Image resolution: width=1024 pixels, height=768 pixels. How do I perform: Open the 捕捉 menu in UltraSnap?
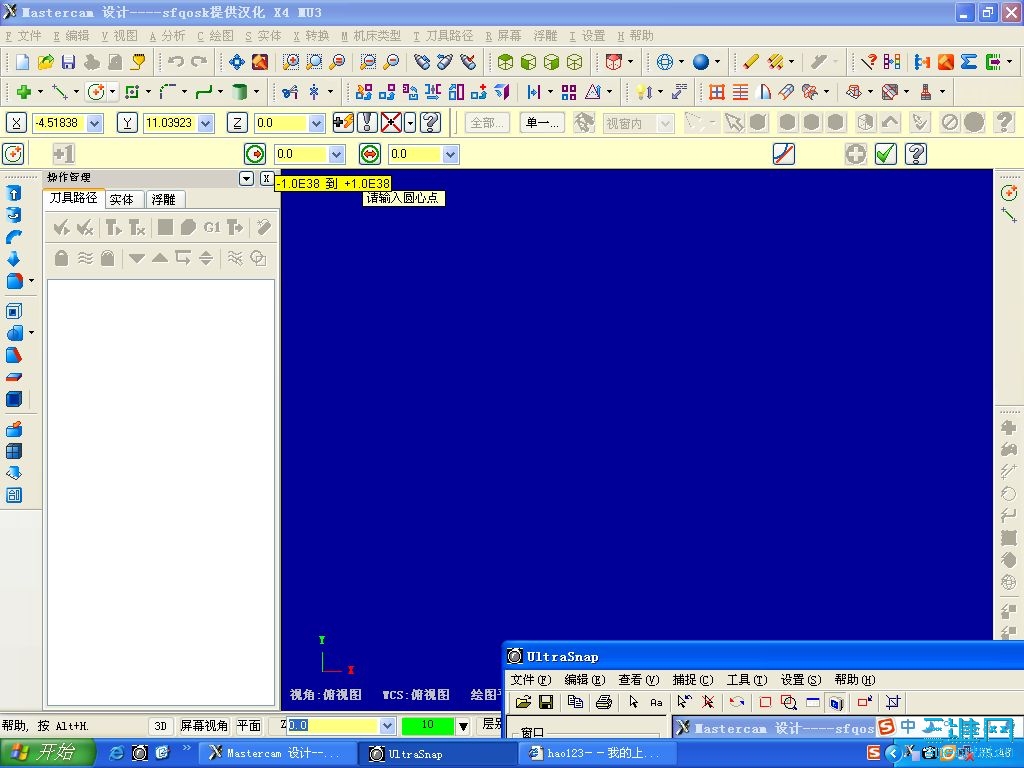[x=693, y=680]
